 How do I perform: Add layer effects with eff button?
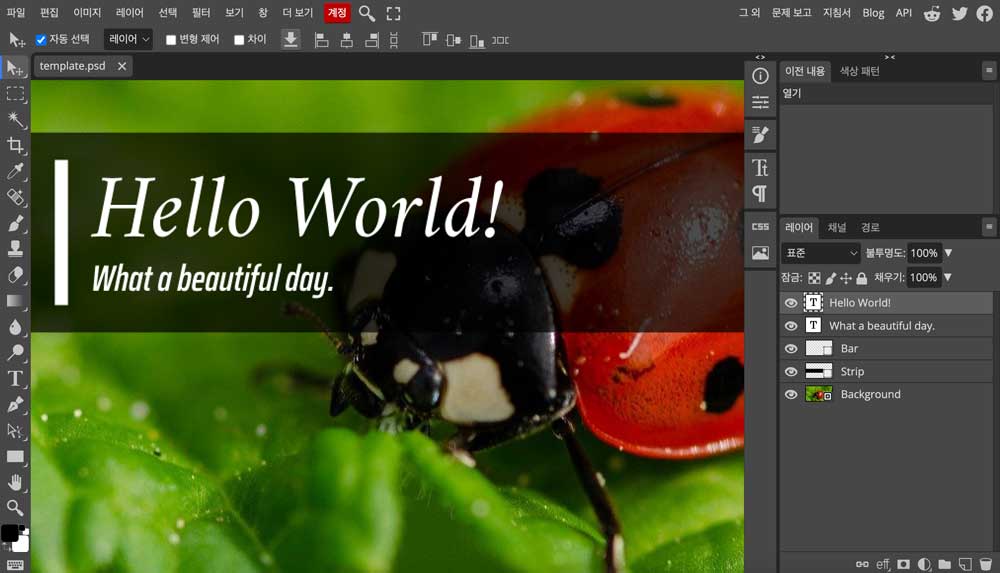883,564
